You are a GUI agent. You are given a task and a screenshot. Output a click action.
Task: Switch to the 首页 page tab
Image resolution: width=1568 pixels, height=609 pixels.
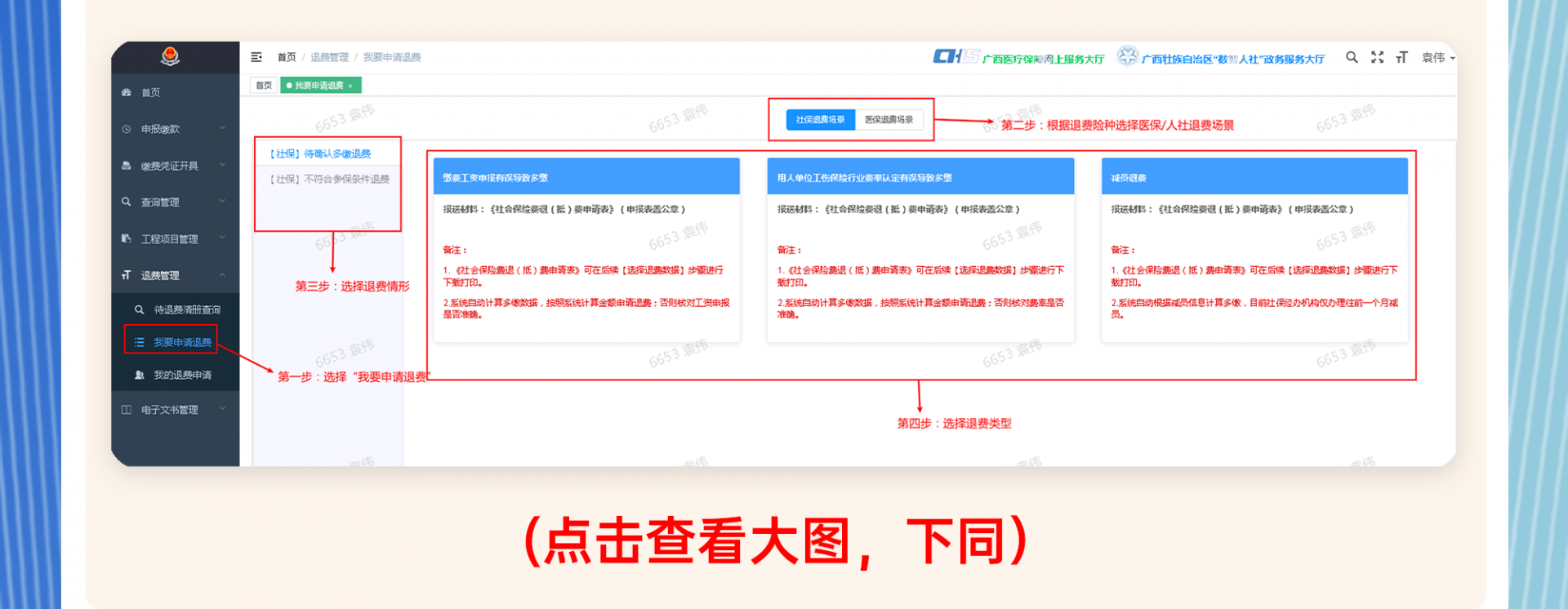pyautogui.click(x=263, y=86)
